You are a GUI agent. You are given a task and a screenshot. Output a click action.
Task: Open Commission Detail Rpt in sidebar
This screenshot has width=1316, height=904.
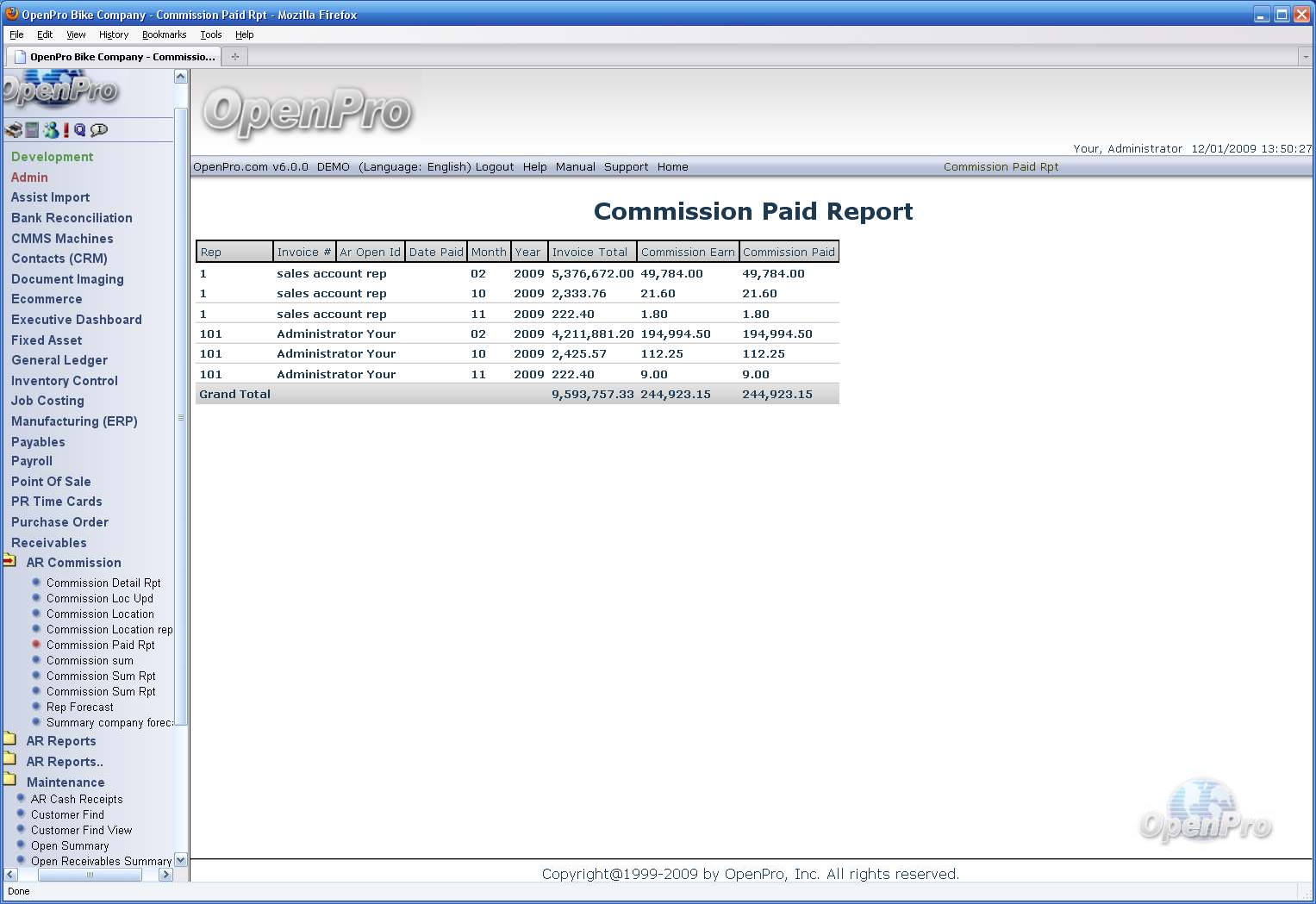click(x=103, y=583)
